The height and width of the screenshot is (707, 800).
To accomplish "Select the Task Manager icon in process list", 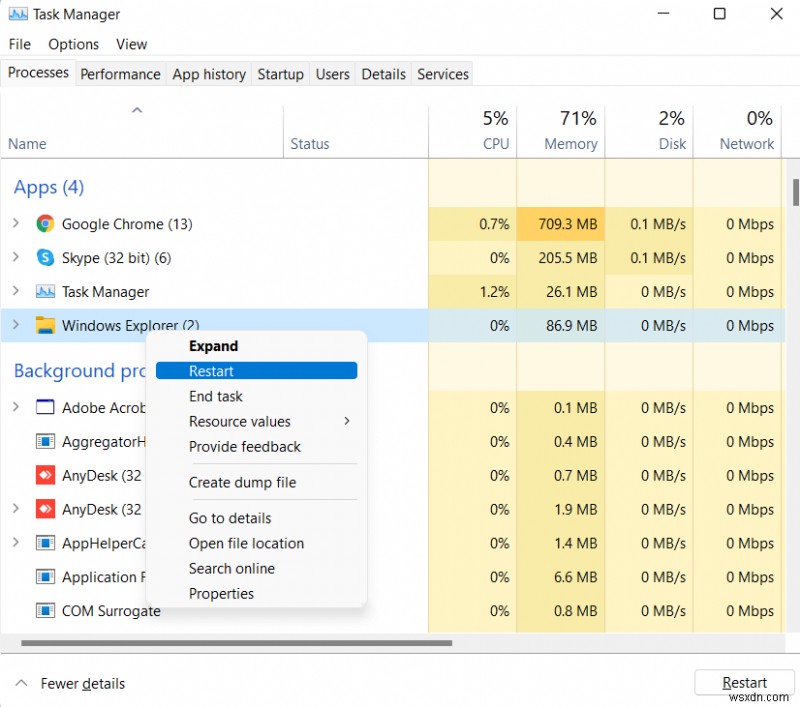I will 45,292.
